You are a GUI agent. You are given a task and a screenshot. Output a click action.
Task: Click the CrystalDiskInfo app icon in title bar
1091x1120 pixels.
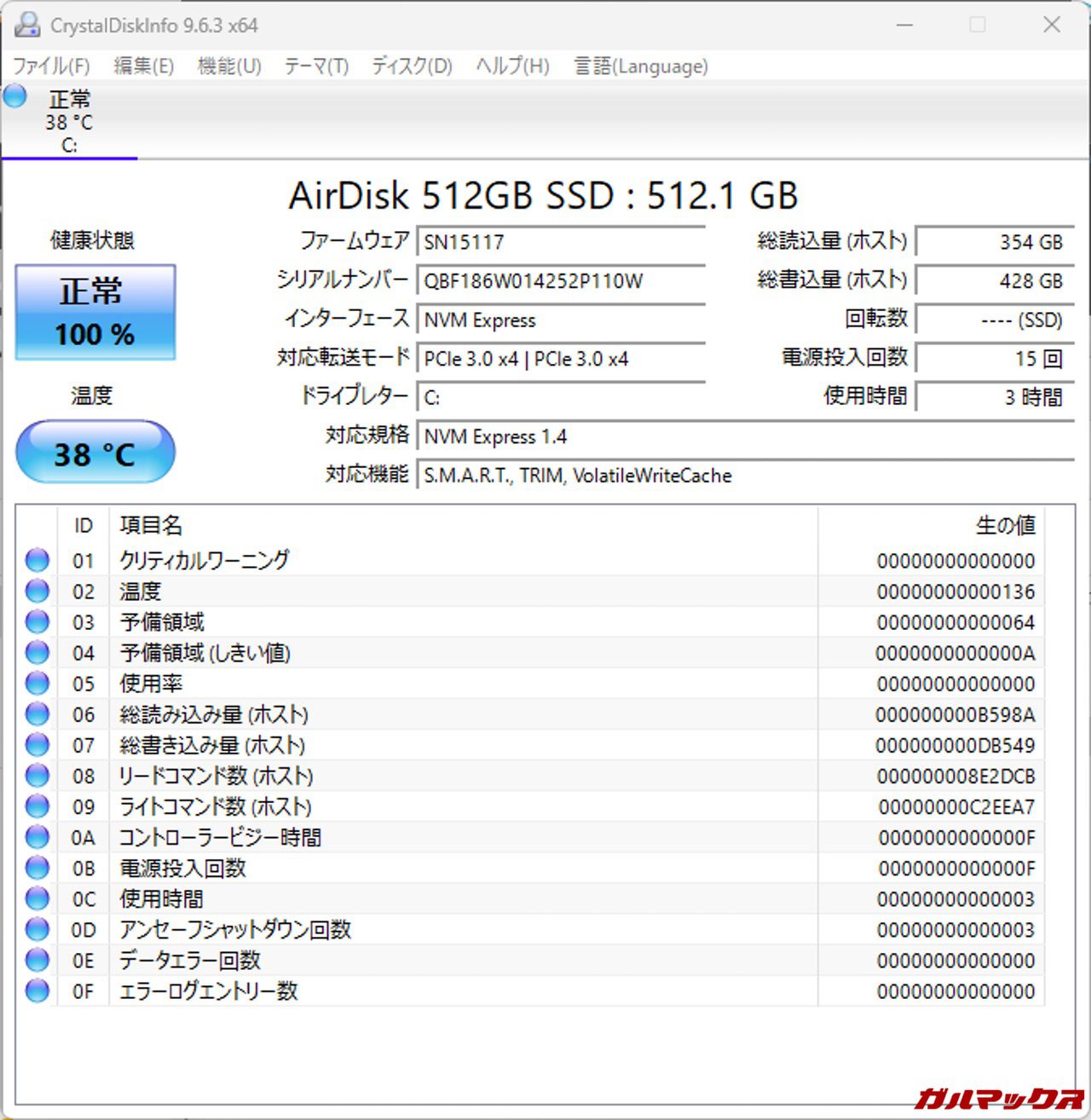[27, 25]
